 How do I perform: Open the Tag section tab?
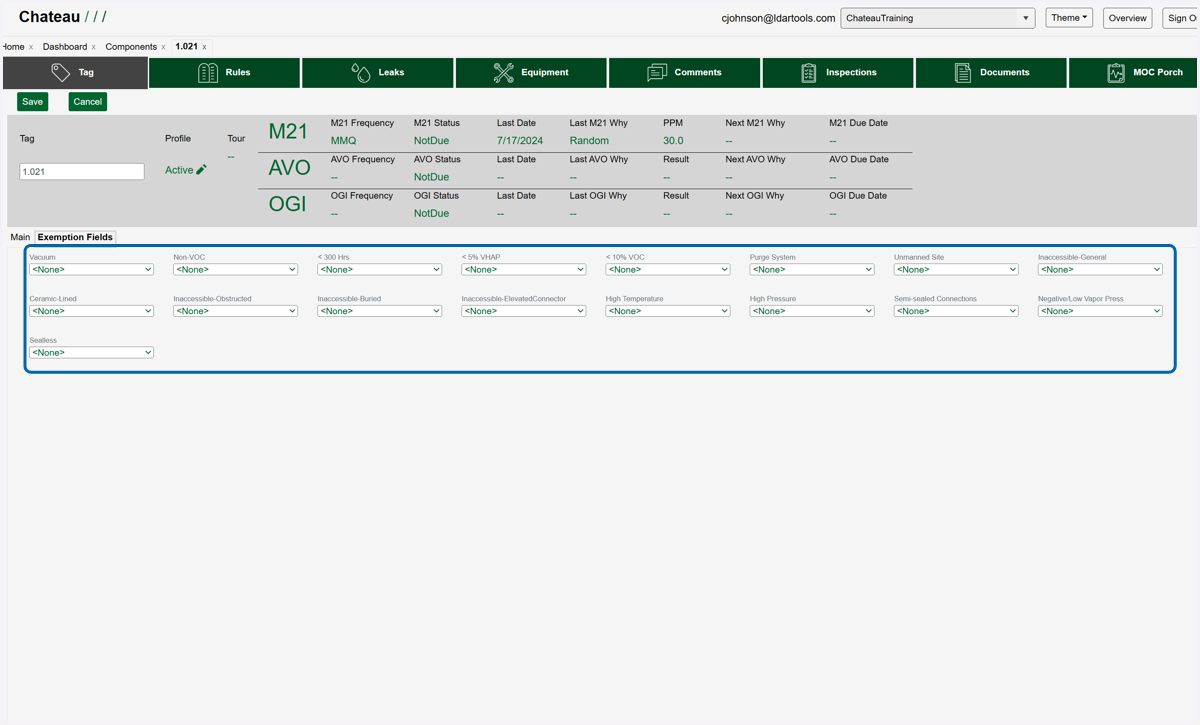point(75,73)
